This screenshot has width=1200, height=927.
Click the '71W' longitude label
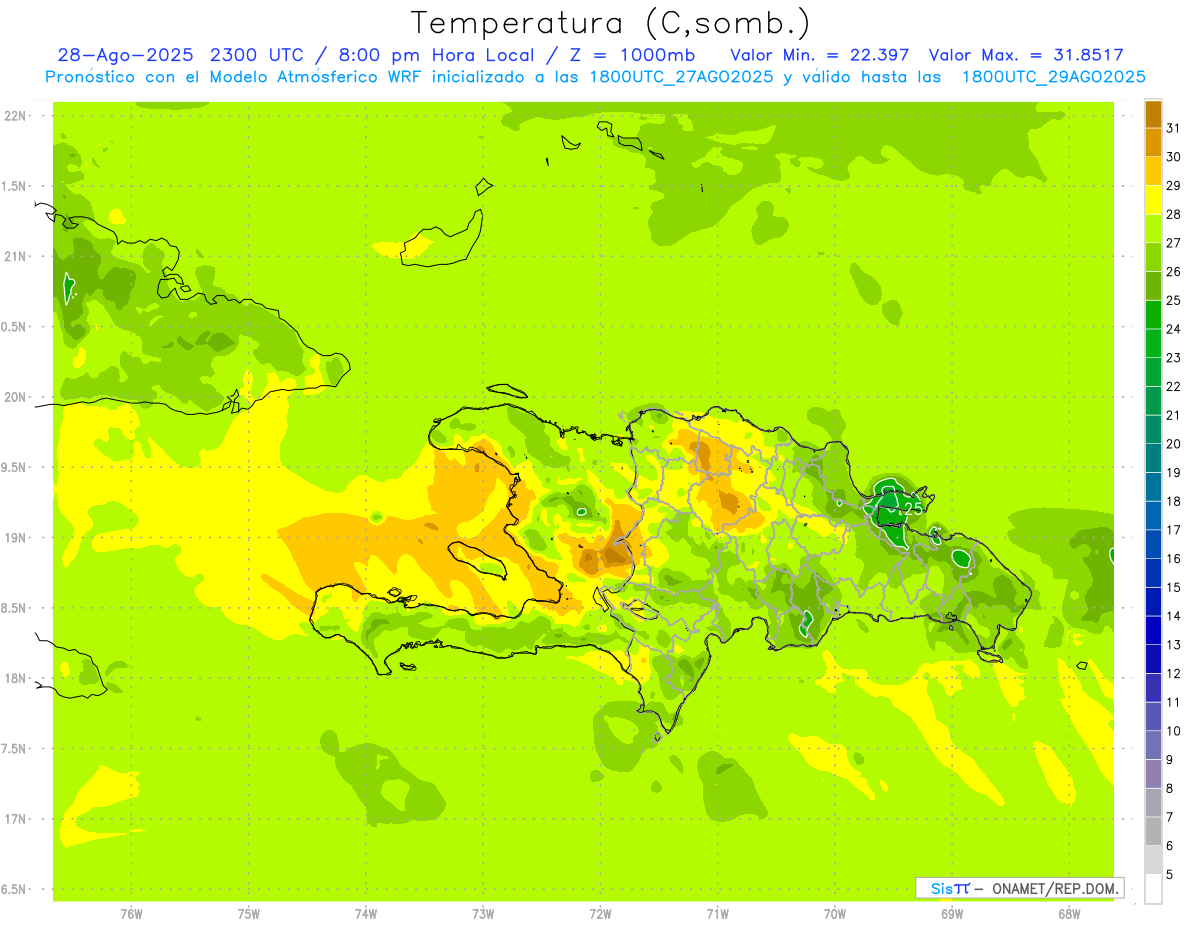(x=717, y=914)
